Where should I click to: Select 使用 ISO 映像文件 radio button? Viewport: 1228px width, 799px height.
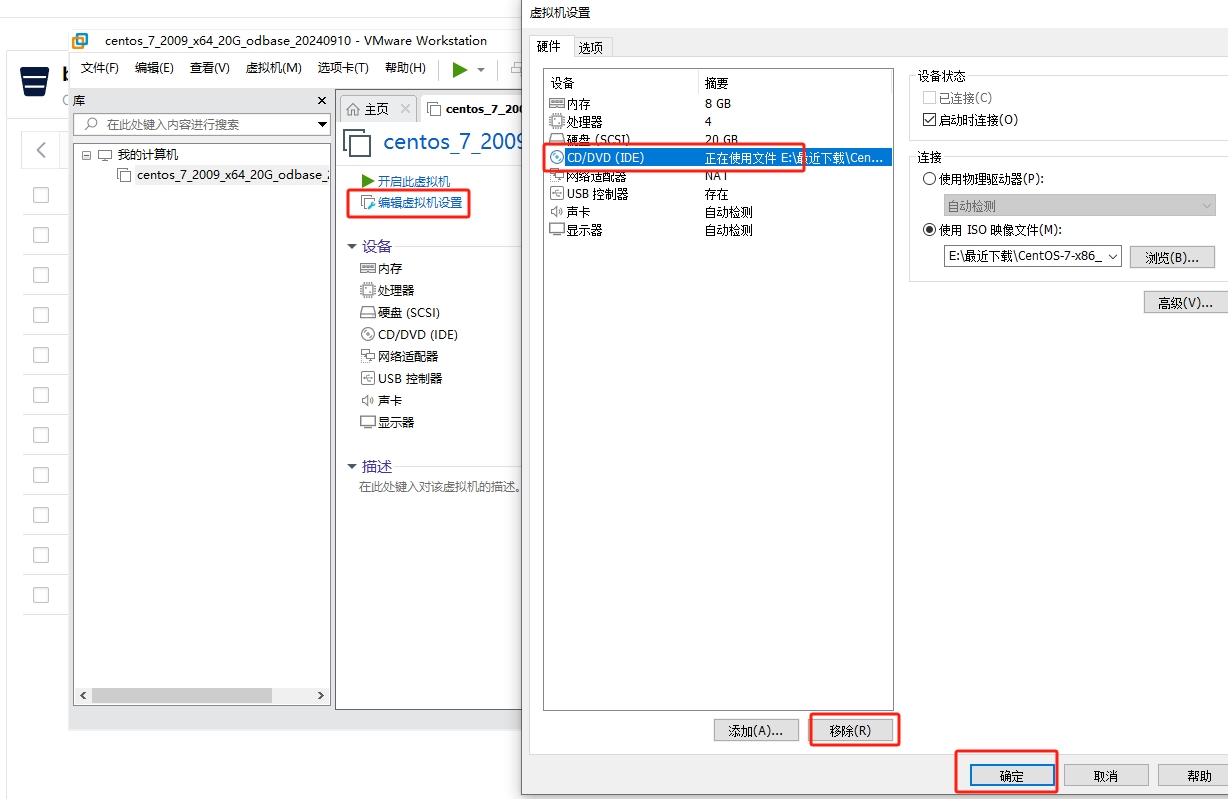[929, 230]
